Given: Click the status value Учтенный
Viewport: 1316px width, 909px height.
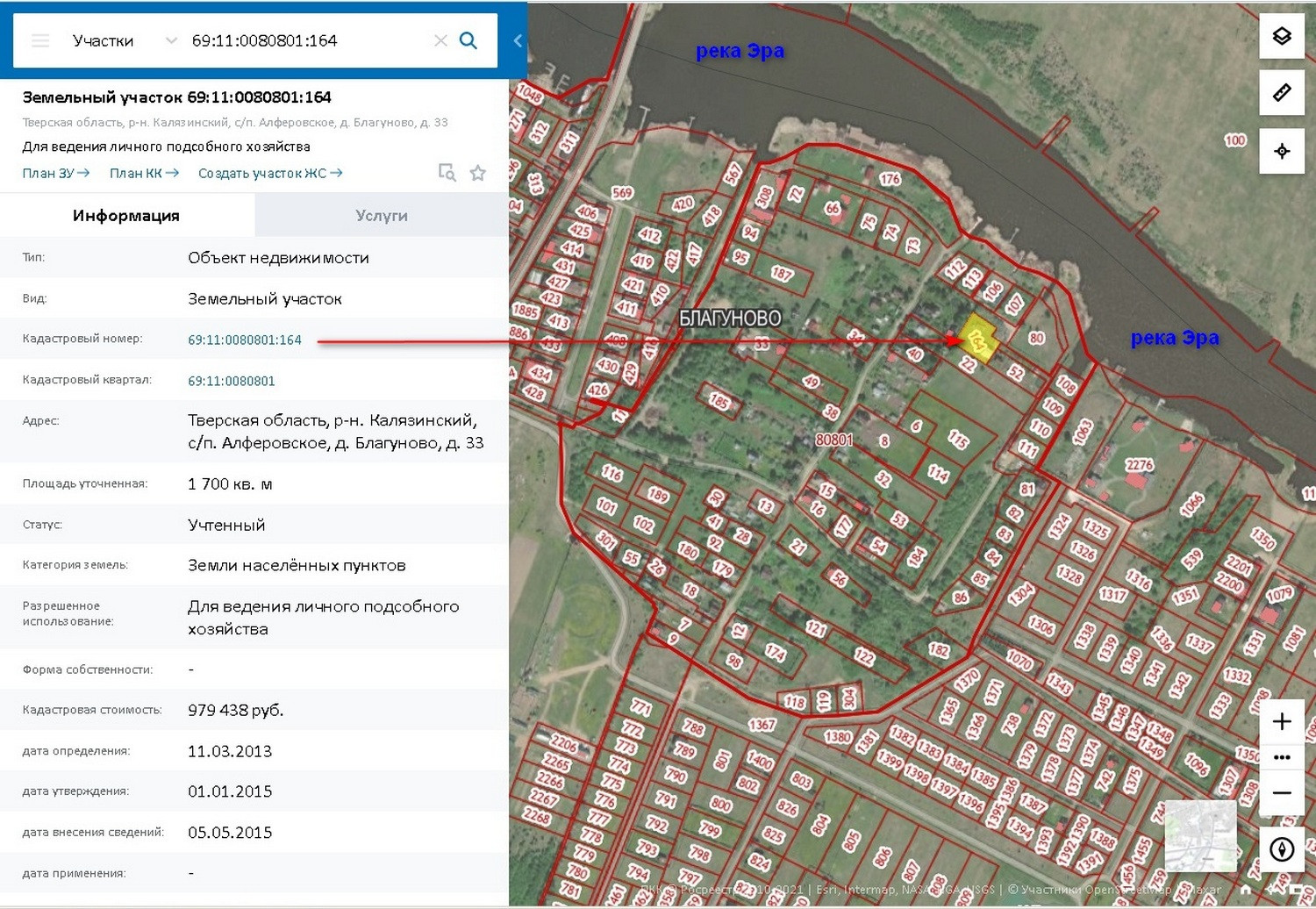Looking at the screenshot, I should click(226, 525).
